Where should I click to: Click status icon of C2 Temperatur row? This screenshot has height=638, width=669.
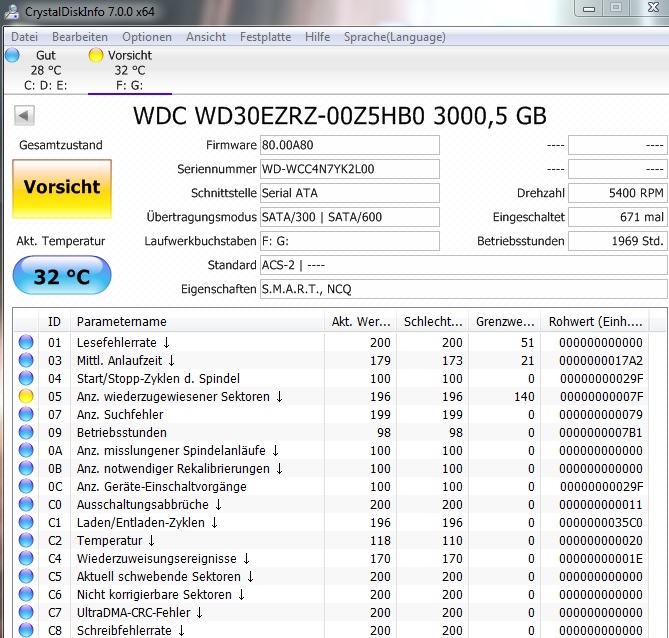pos(26,540)
